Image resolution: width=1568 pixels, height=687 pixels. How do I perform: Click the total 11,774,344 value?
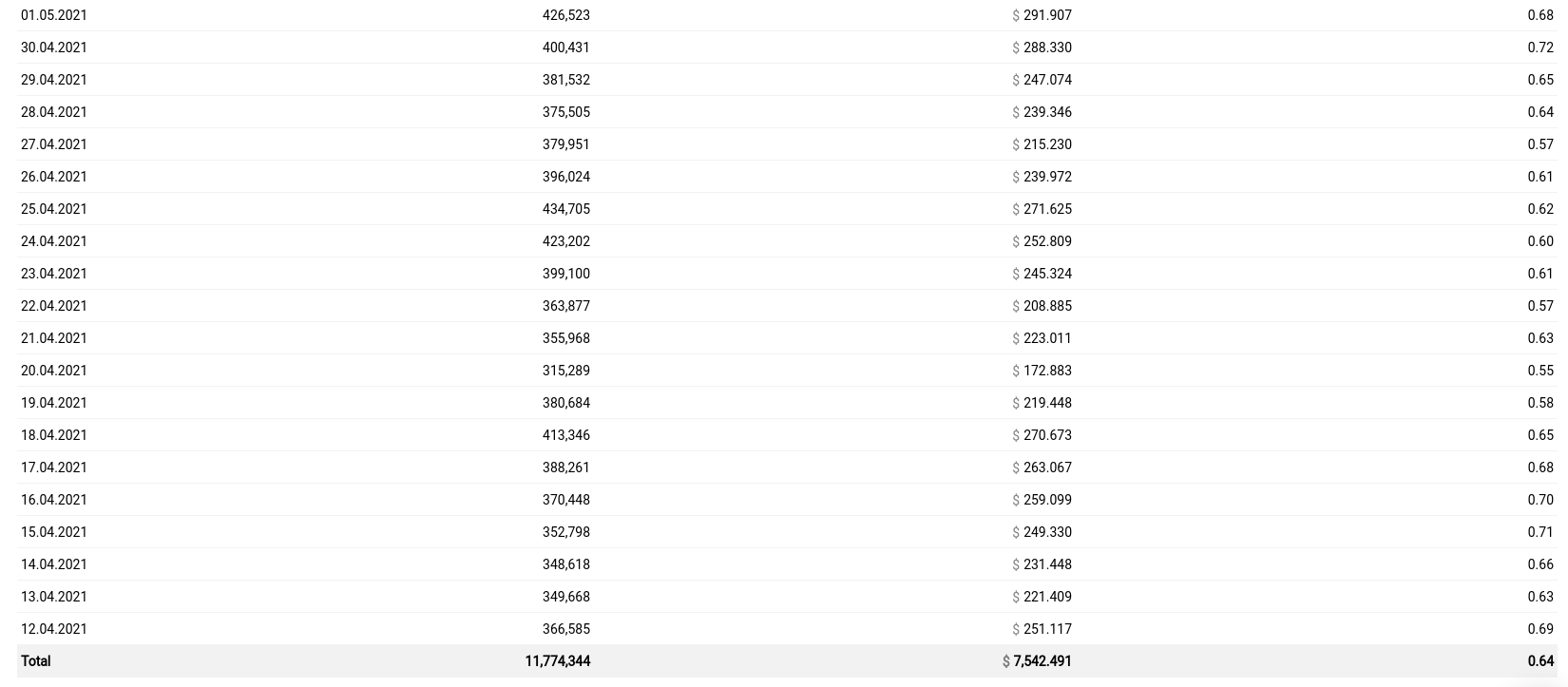point(558,661)
